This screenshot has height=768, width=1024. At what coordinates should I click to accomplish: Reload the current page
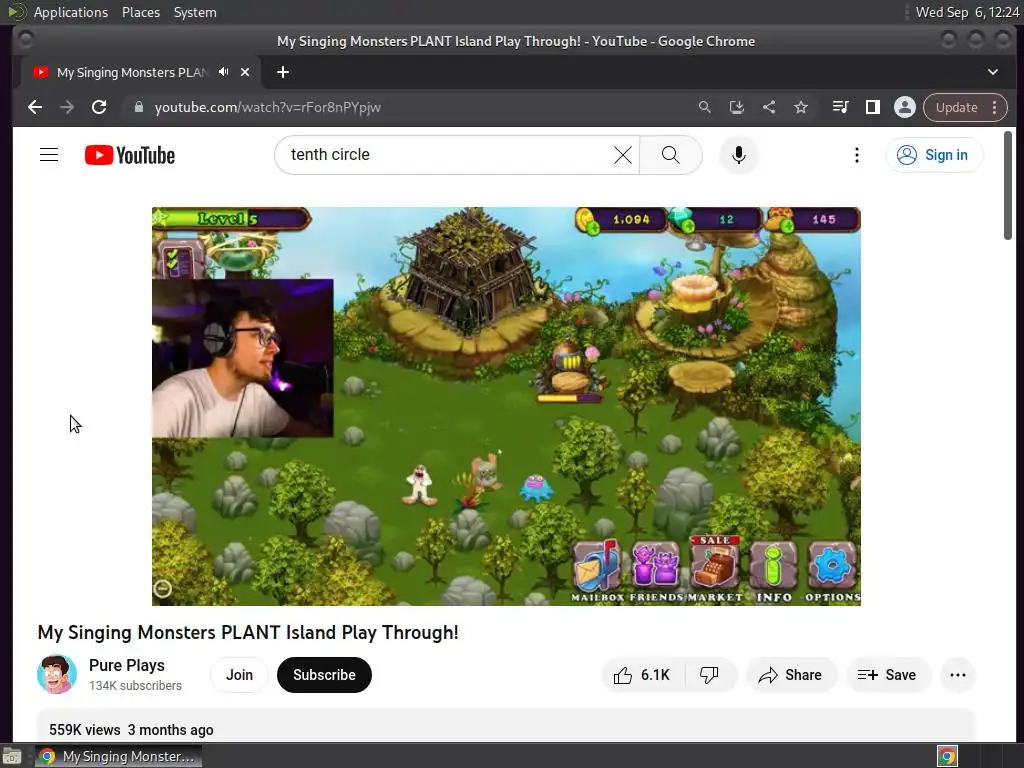[x=99, y=107]
